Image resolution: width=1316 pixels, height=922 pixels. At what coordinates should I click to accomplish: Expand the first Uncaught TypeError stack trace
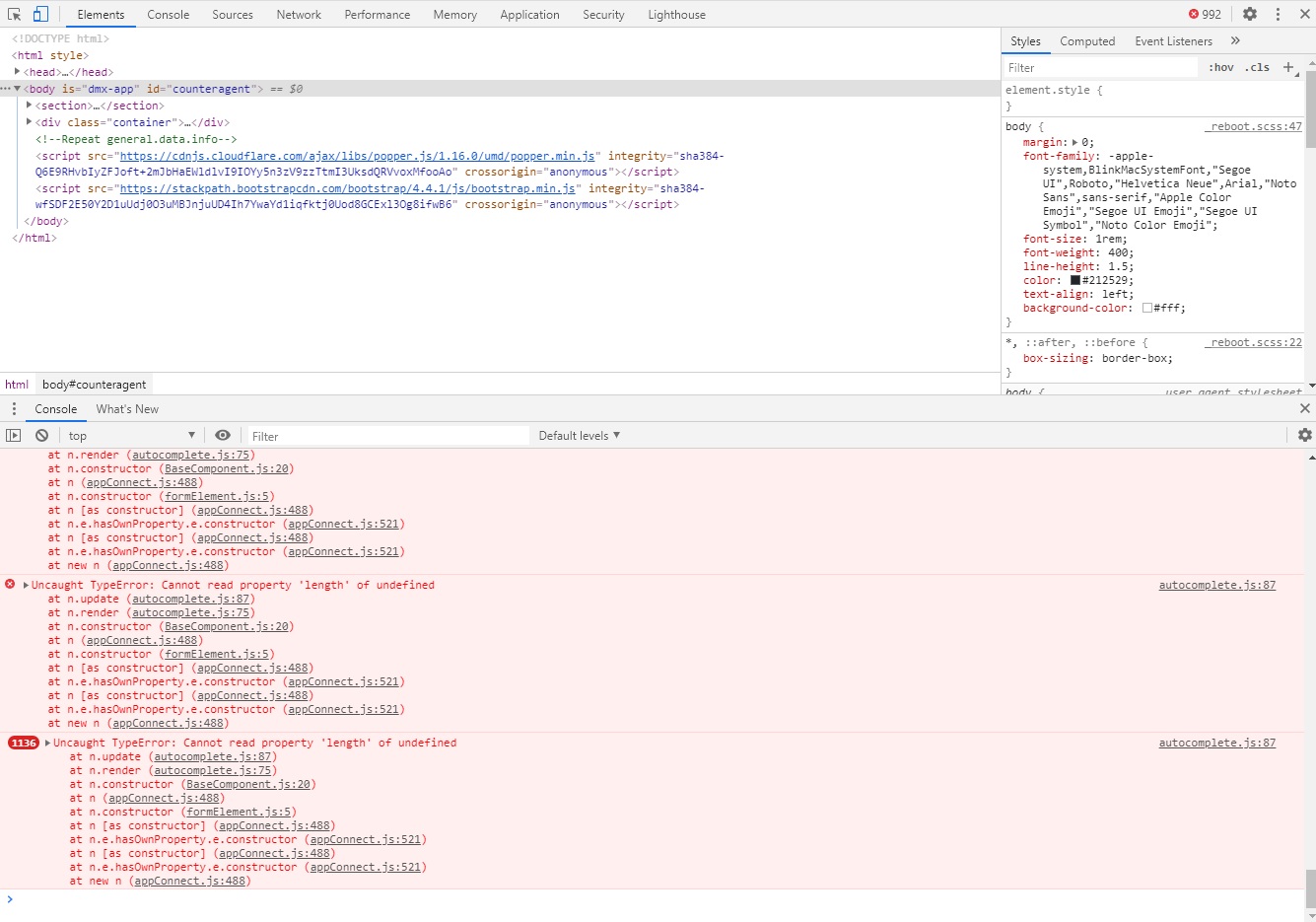27,585
